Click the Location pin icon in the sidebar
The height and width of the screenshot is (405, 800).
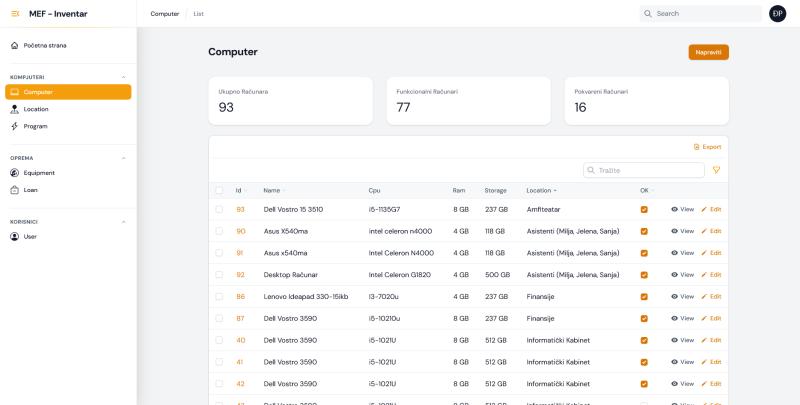[x=14, y=109]
